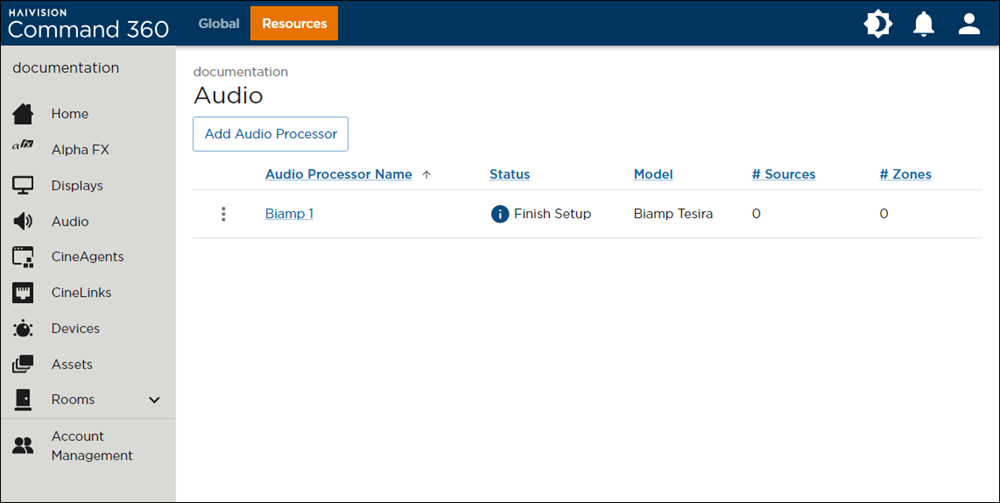Screen dimensions: 1000x503
Task: Open the Devices section icon
Action: tap(22, 329)
